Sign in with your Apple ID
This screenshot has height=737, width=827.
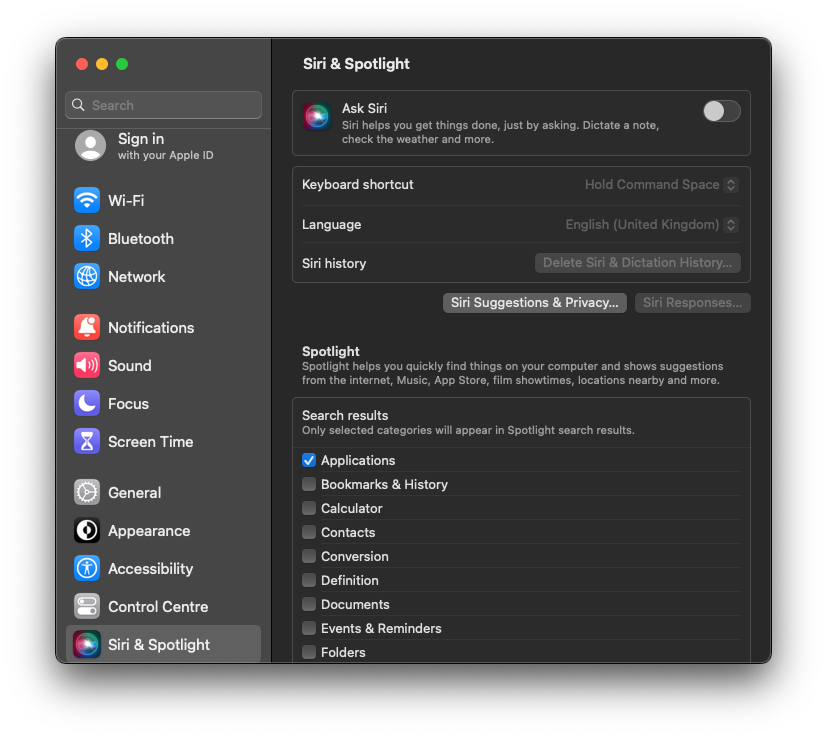click(164, 146)
